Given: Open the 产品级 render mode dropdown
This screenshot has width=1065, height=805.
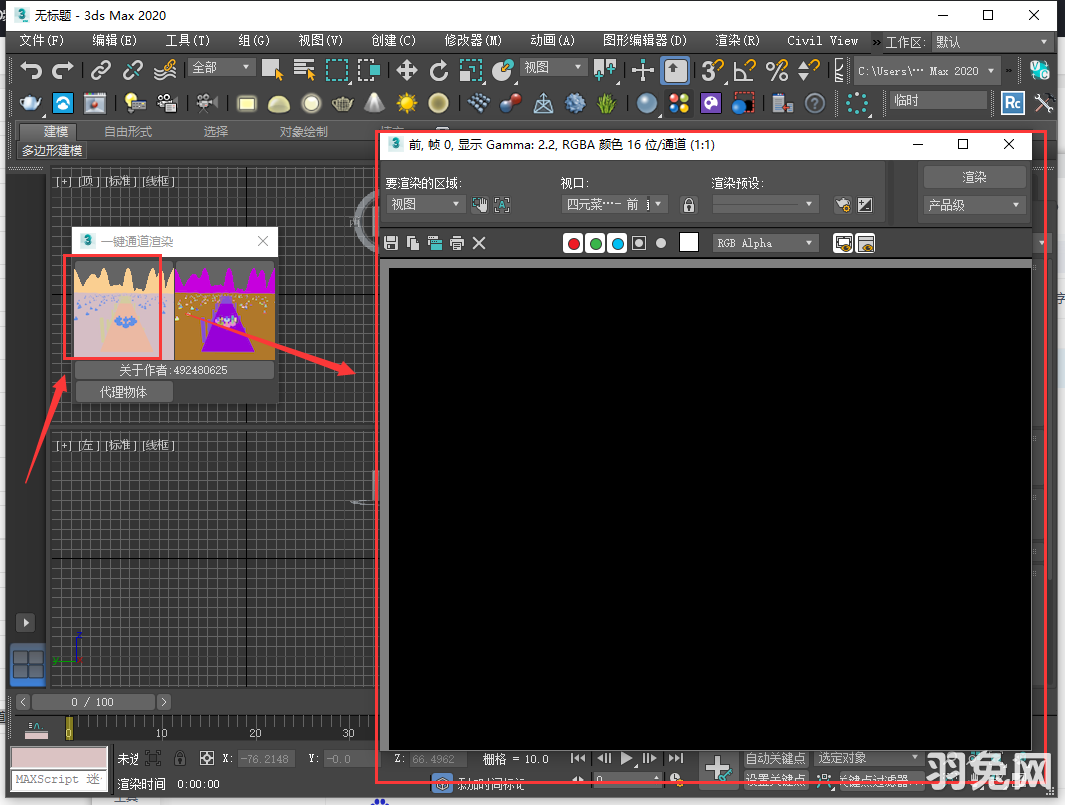Looking at the screenshot, I should pos(973,205).
